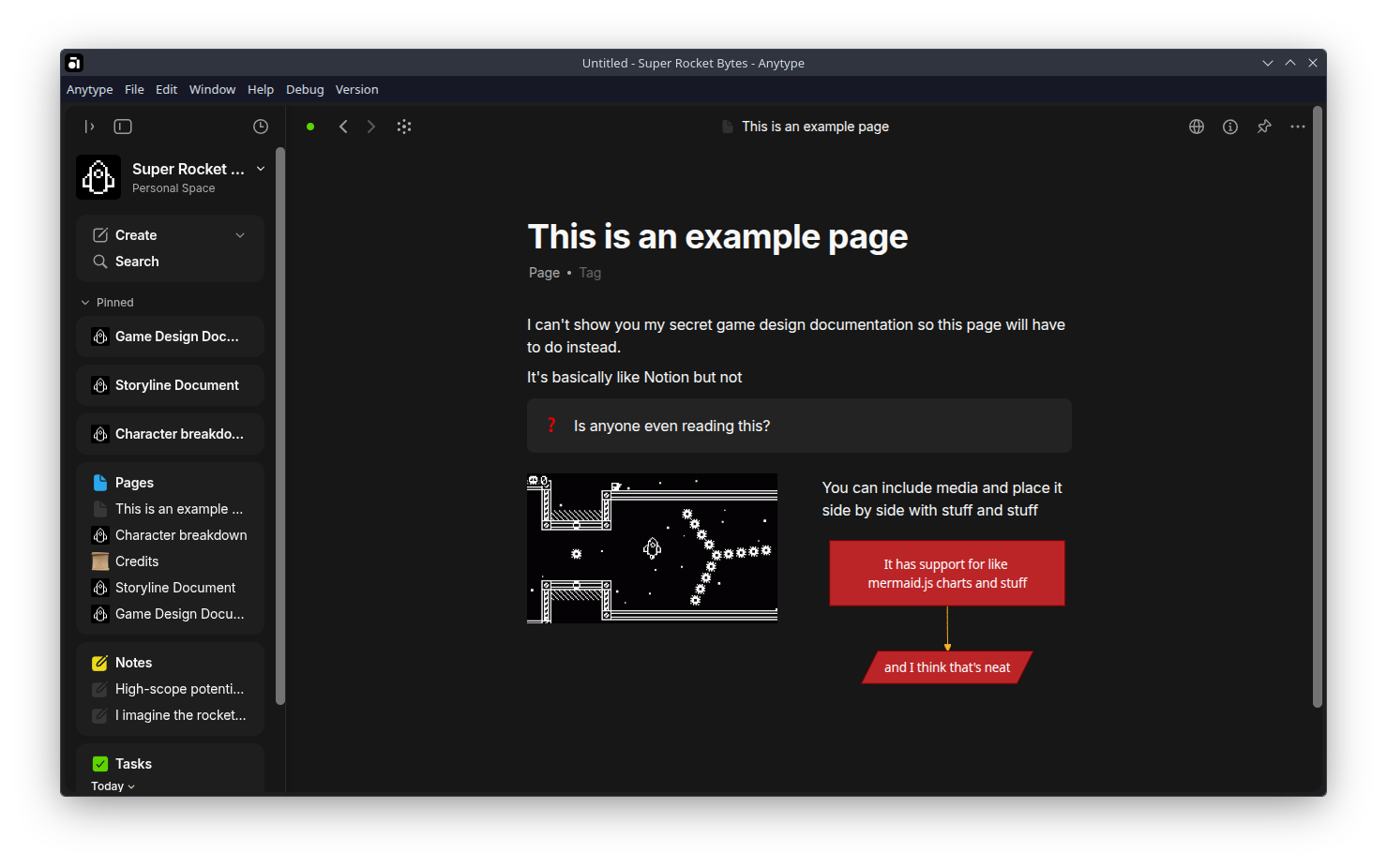Open Search in the sidebar
This screenshot has height=868, width=1387.
point(136,261)
